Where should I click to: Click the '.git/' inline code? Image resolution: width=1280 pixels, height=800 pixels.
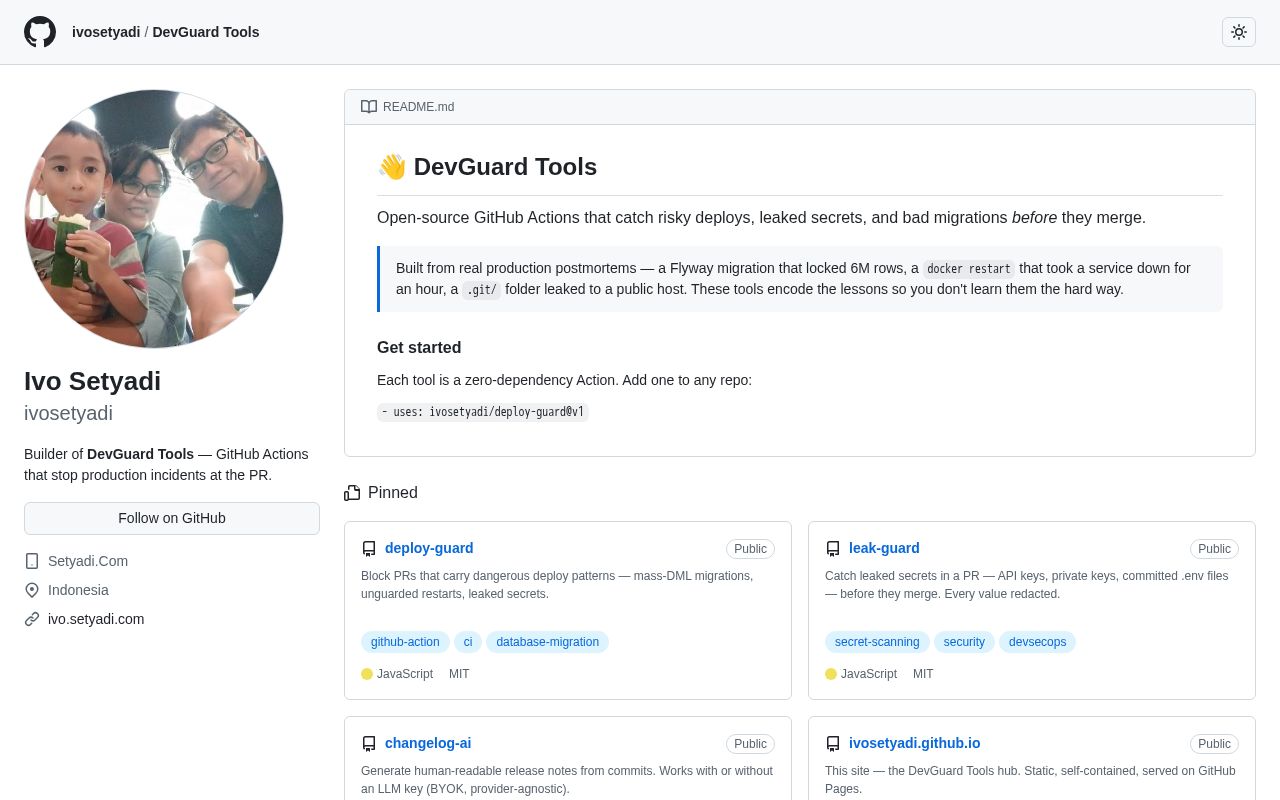pos(481,290)
